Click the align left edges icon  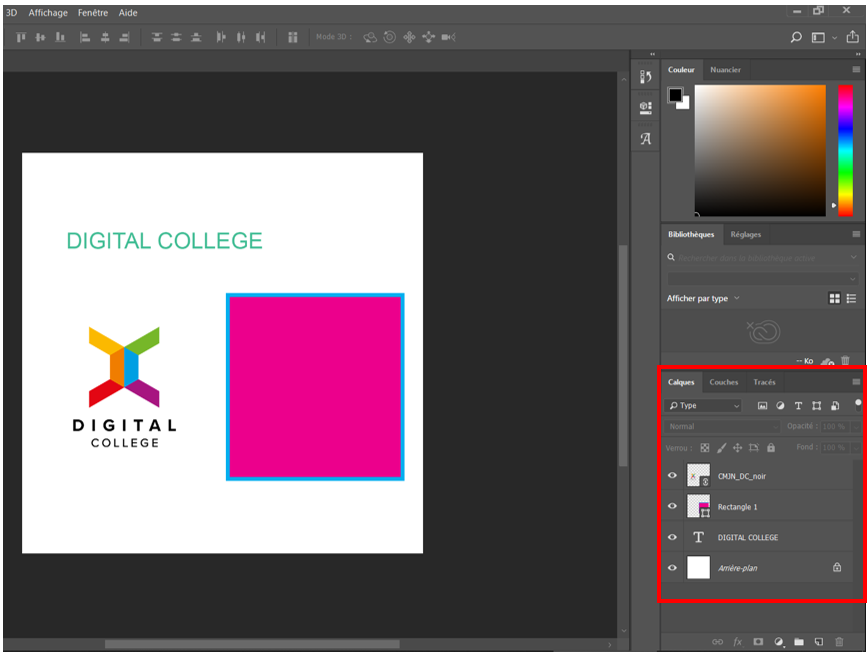tap(85, 37)
